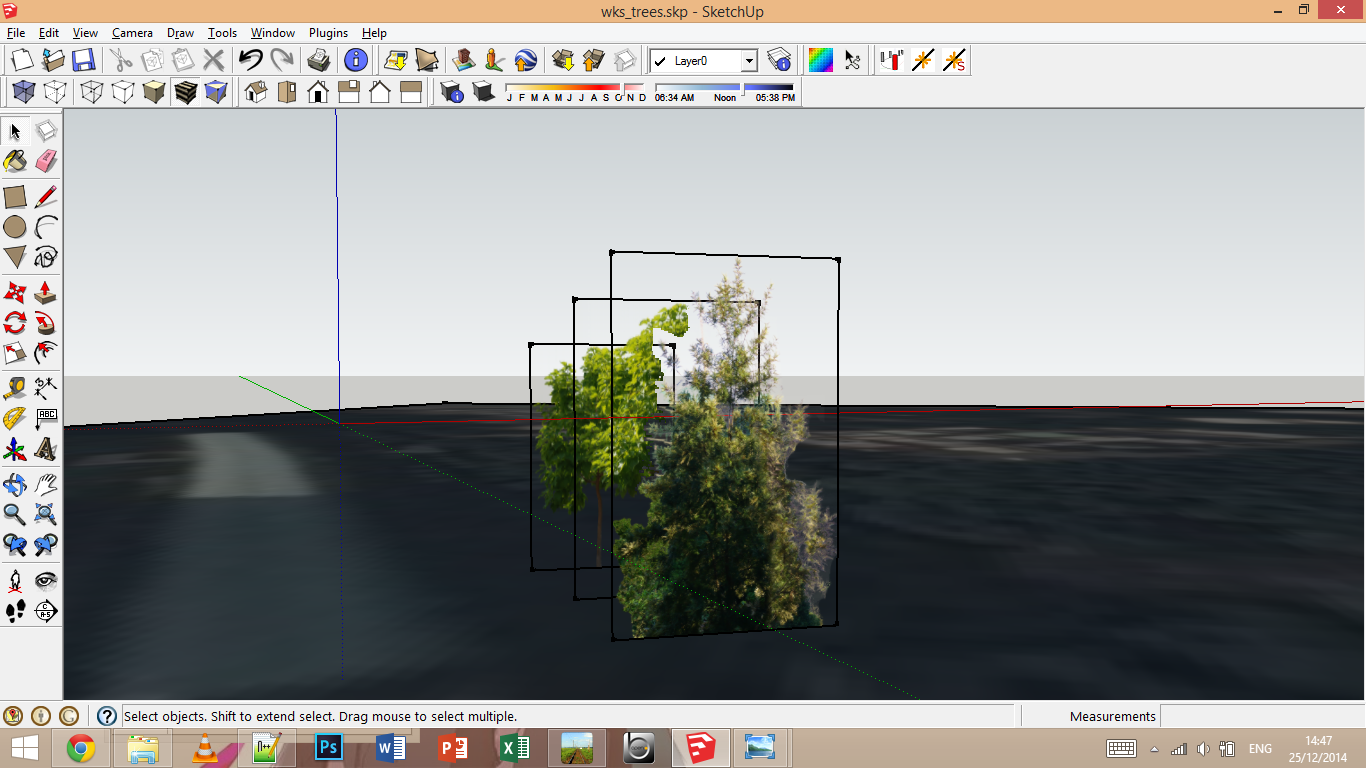The height and width of the screenshot is (768, 1366).
Task: Open Model Info dialog button
Action: [356, 60]
